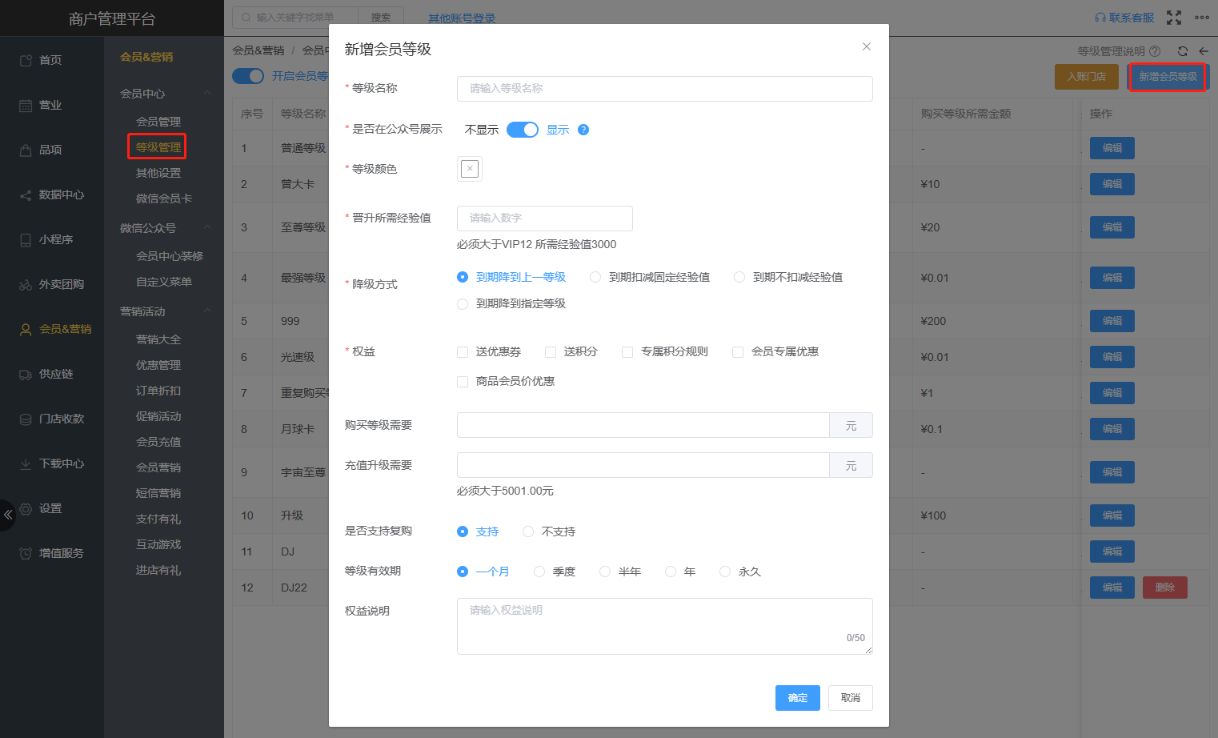The width and height of the screenshot is (1218, 738).
Task: Open the 供应链 truck icon
Action: [26, 374]
